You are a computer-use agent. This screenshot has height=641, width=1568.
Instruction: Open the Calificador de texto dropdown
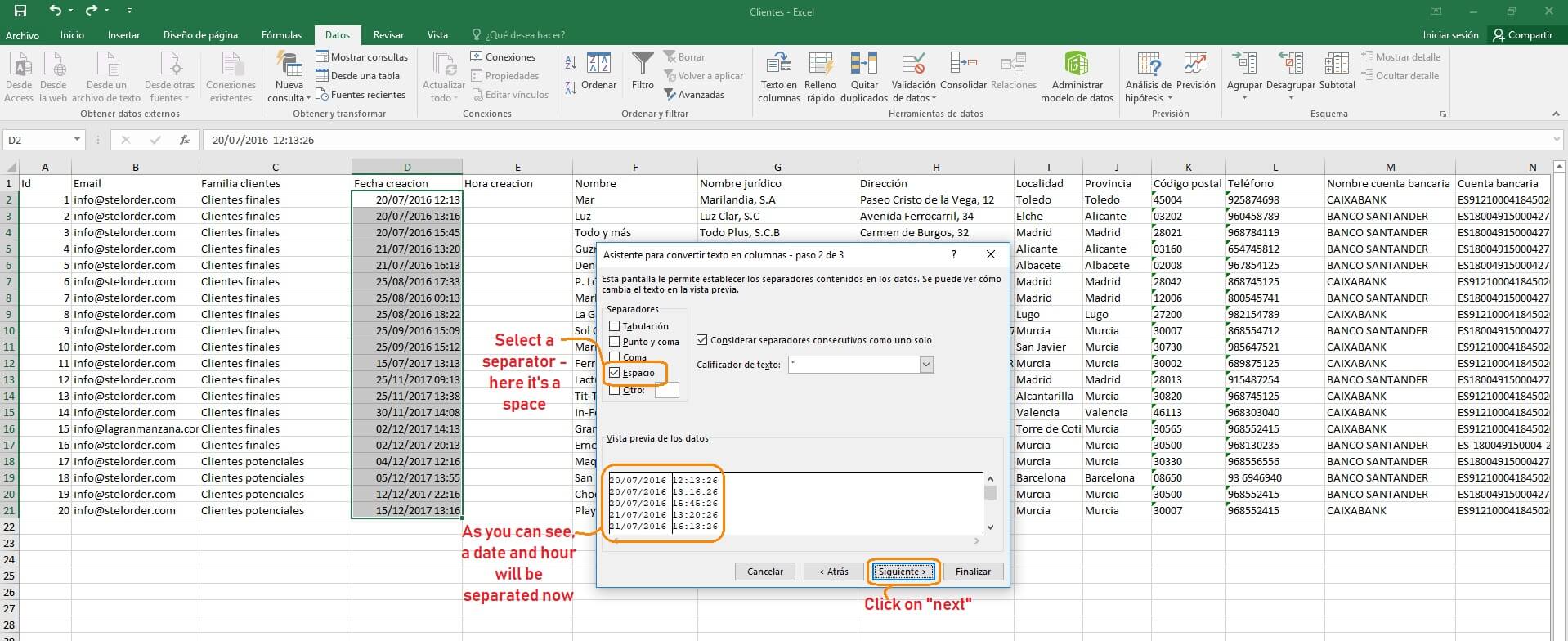coord(926,365)
